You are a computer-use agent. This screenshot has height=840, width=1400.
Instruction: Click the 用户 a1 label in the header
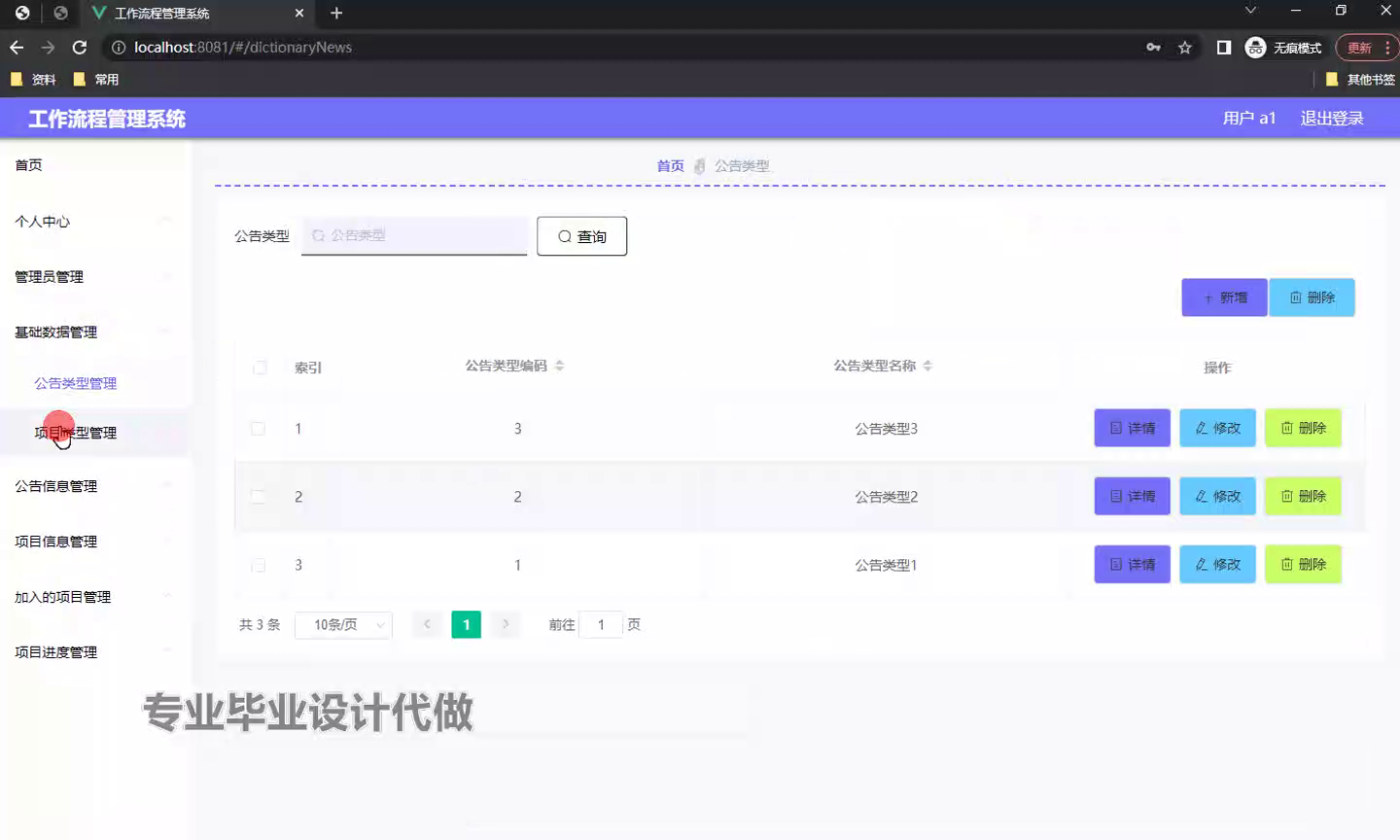[1248, 118]
